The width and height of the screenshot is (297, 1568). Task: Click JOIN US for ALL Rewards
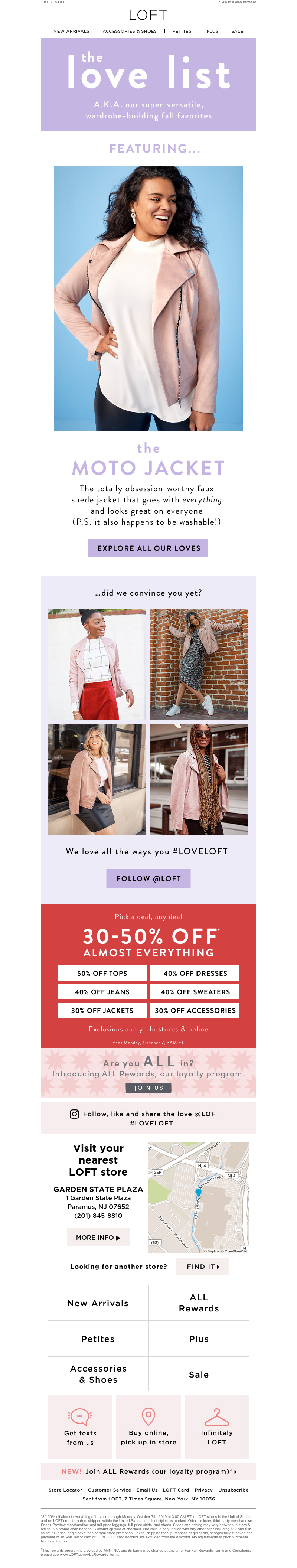(x=148, y=1088)
